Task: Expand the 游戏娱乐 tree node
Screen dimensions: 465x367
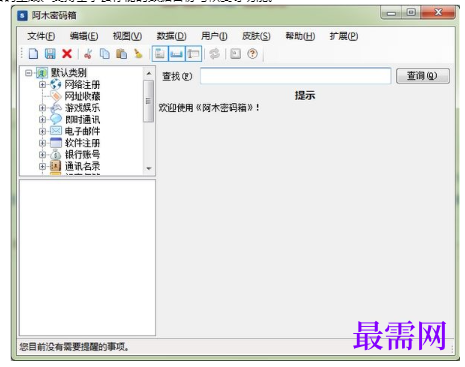Action: coord(42,108)
